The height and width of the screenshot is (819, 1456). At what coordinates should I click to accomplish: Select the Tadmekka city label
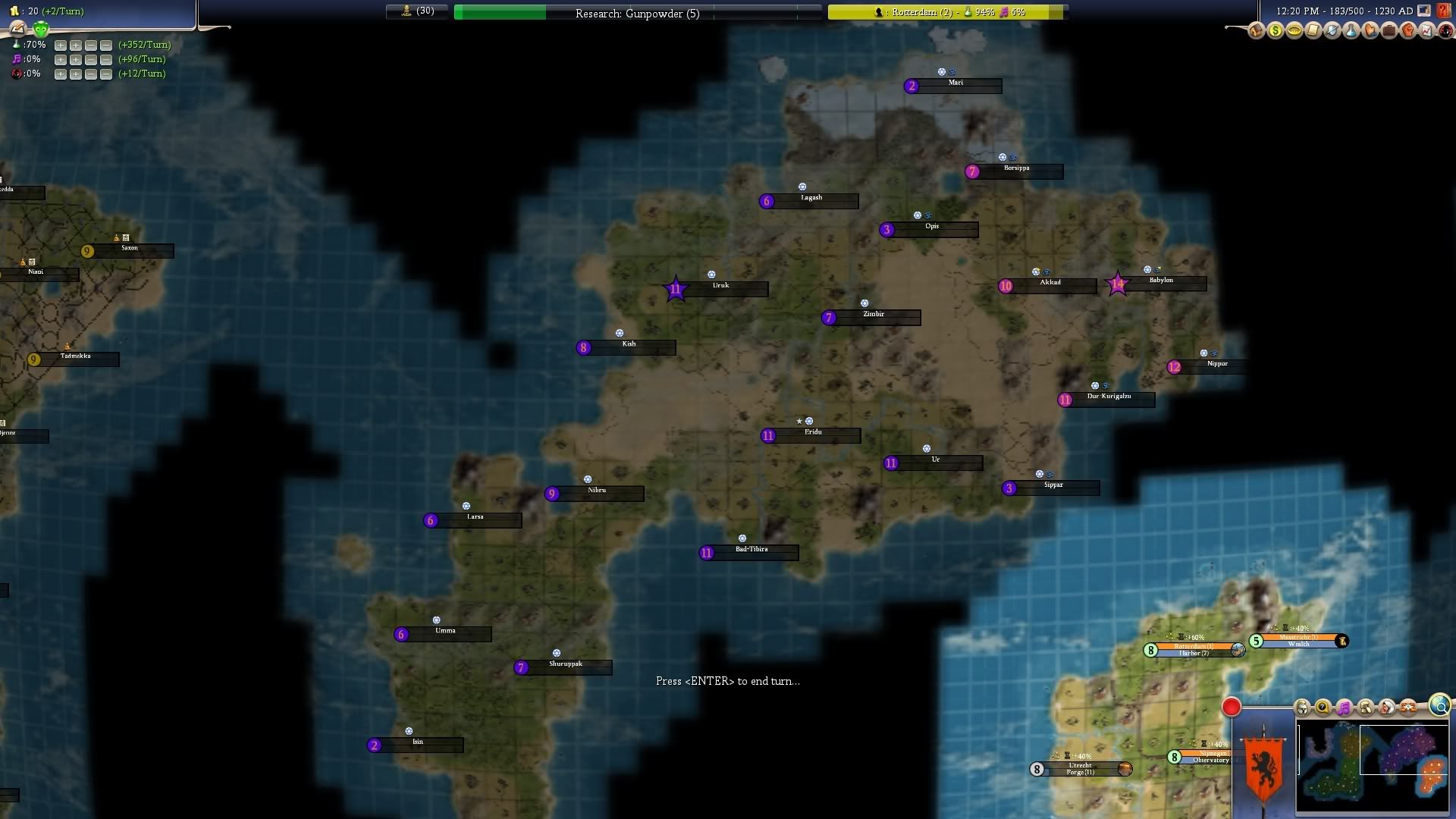click(x=73, y=359)
